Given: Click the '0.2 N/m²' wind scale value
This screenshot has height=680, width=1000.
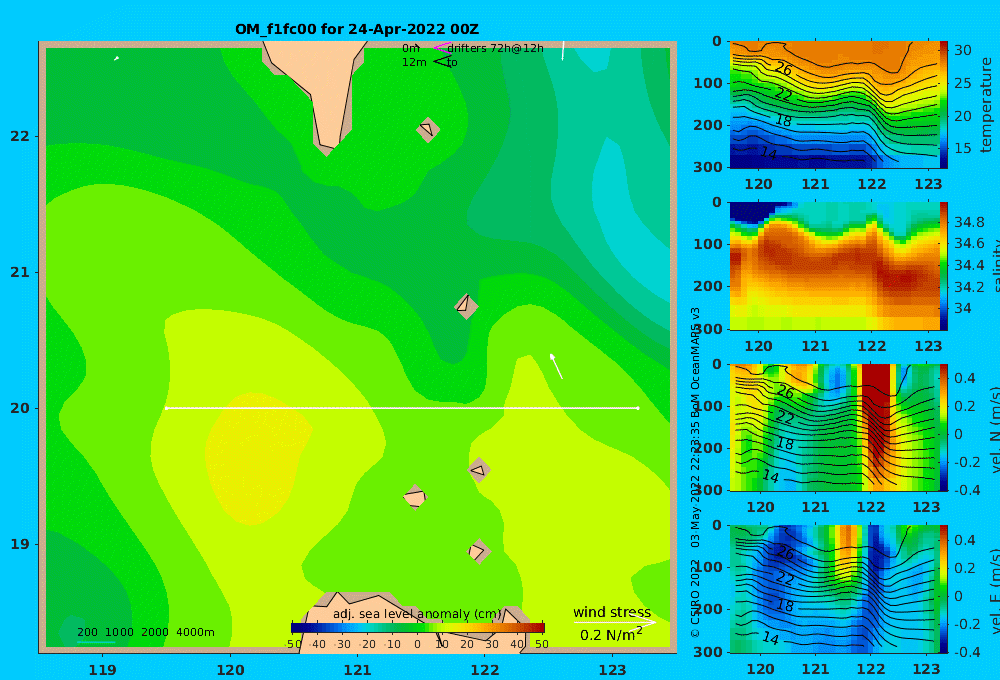Looking at the screenshot, I should pyautogui.click(x=611, y=634).
